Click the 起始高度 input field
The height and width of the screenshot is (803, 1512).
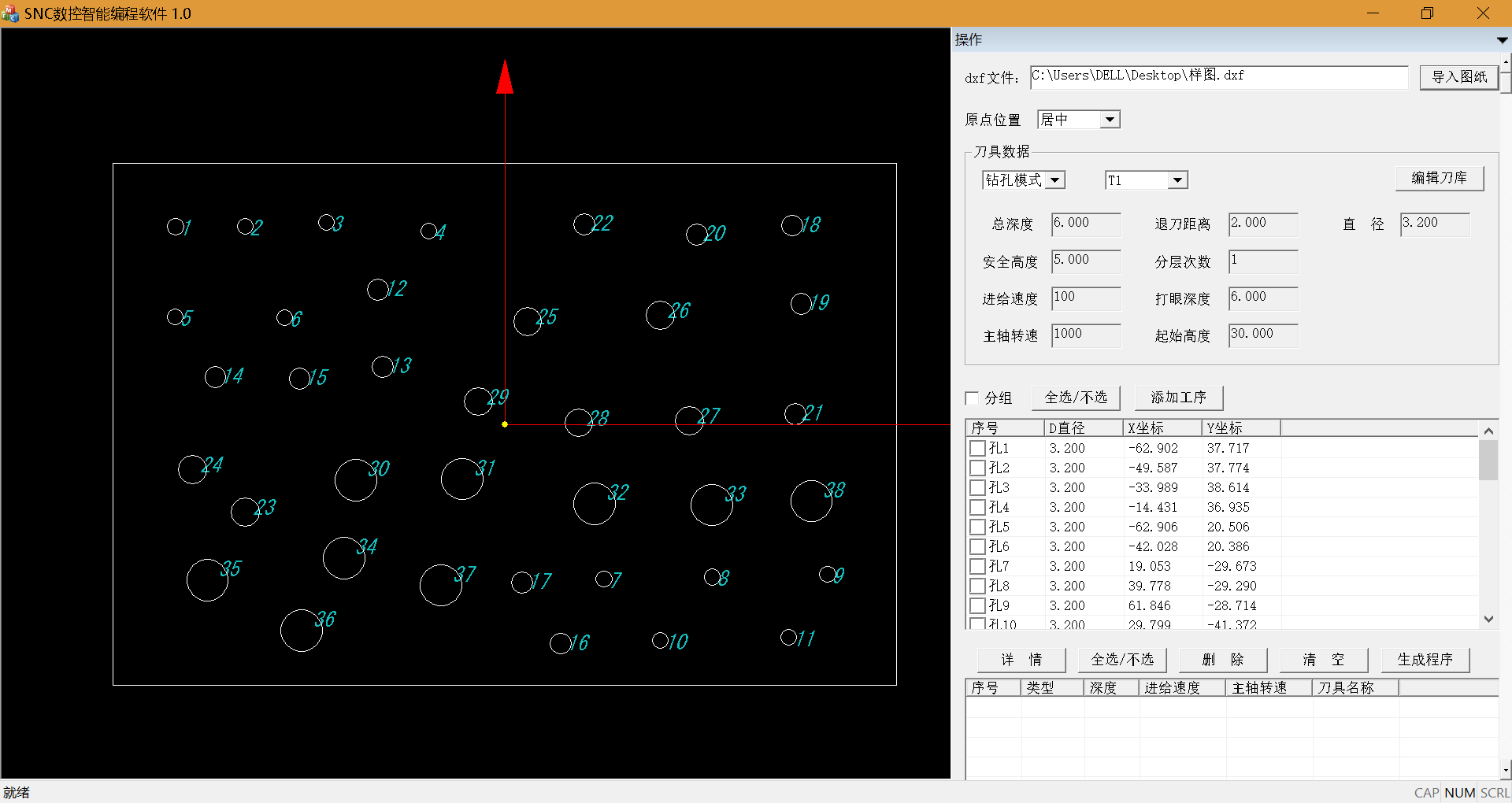[x=1263, y=335]
